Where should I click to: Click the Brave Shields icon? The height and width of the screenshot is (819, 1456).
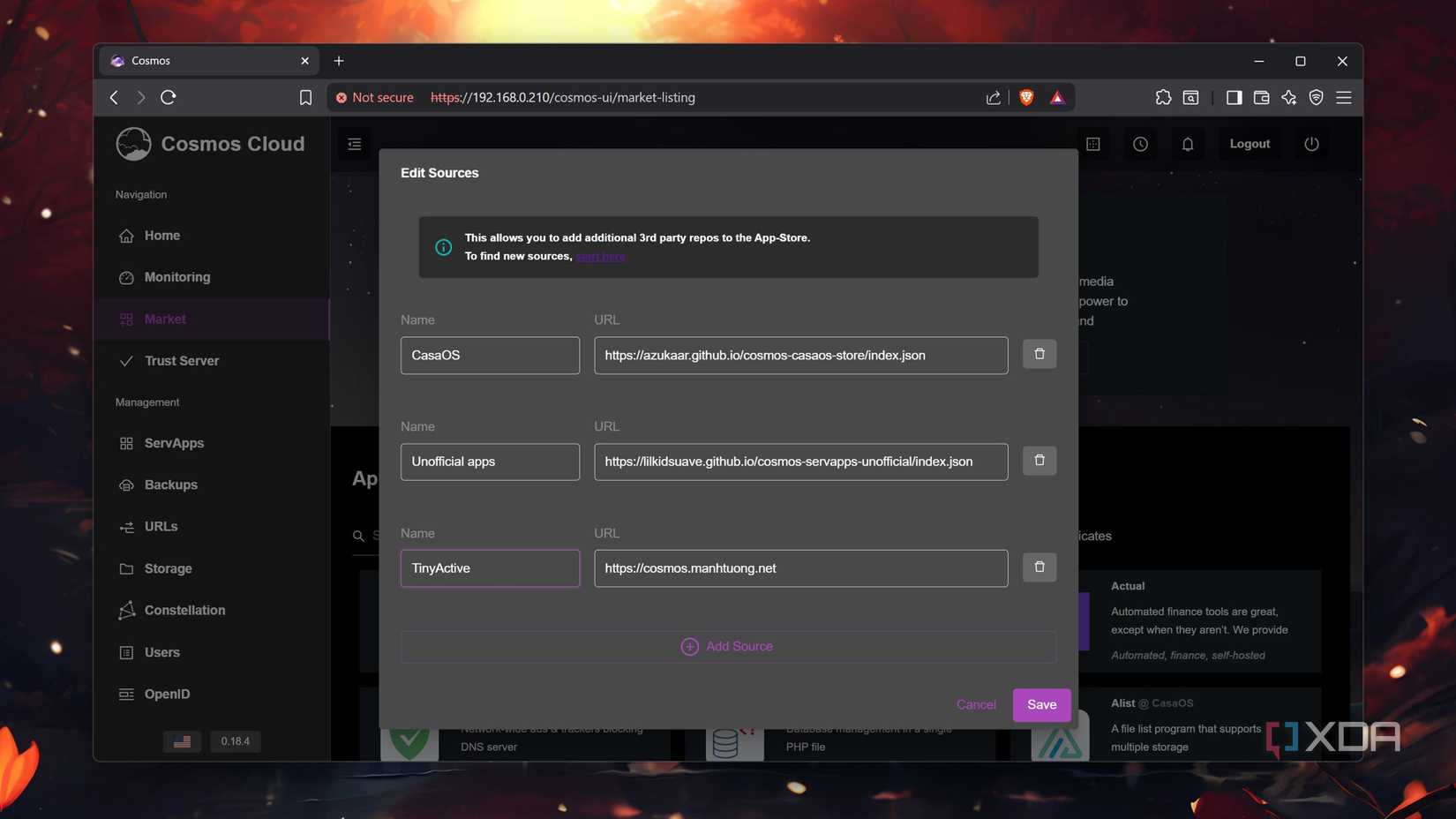pos(1025,97)
